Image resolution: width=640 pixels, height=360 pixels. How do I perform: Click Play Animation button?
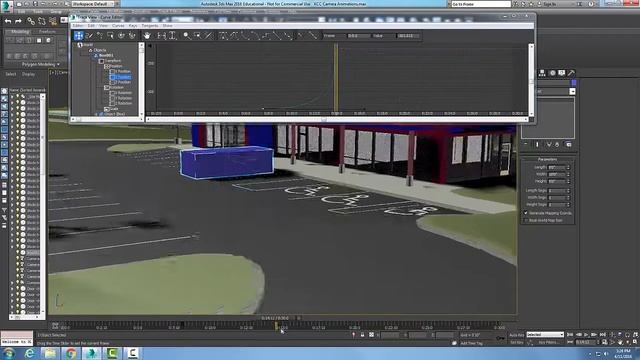tap(586, 335)
